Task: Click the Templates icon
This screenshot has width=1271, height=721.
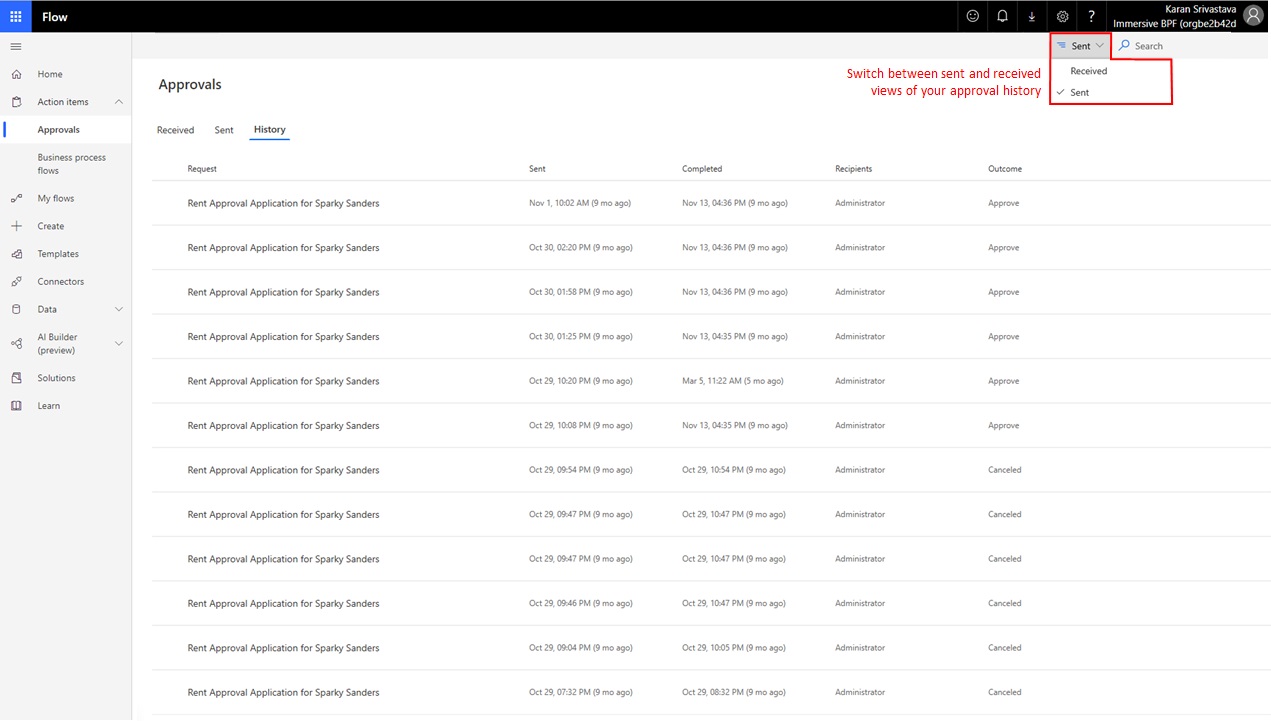Action: [16, 254]
